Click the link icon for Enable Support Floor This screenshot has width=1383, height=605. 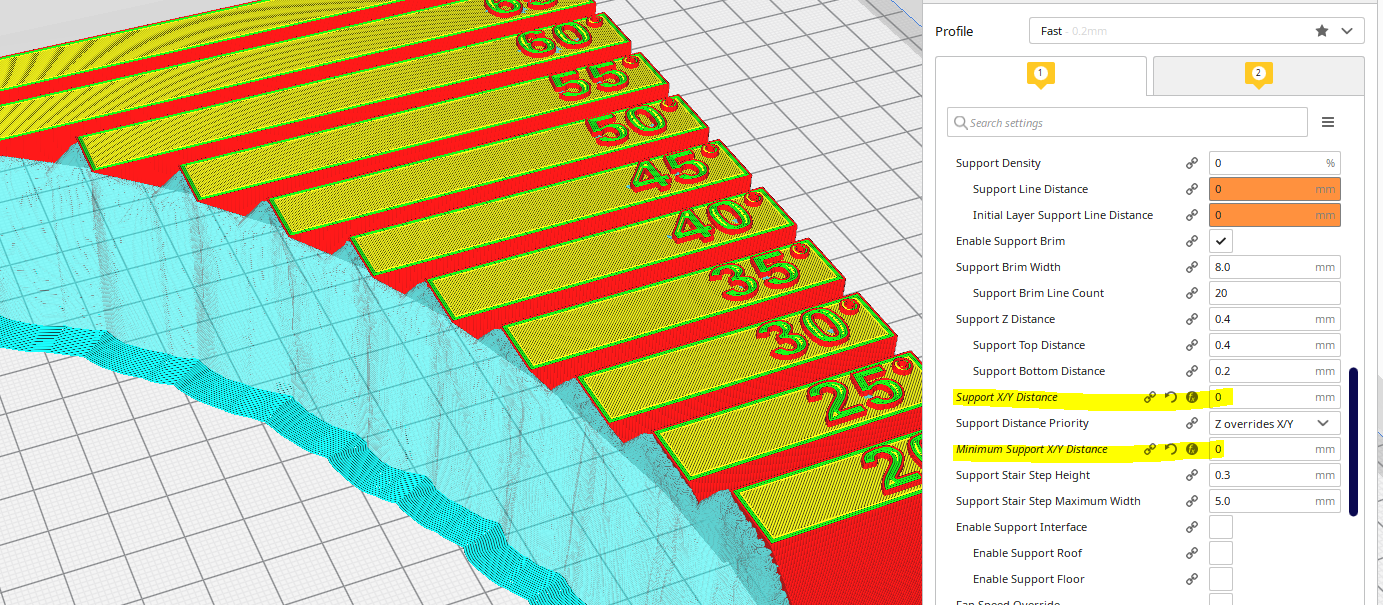[1192, 579]
